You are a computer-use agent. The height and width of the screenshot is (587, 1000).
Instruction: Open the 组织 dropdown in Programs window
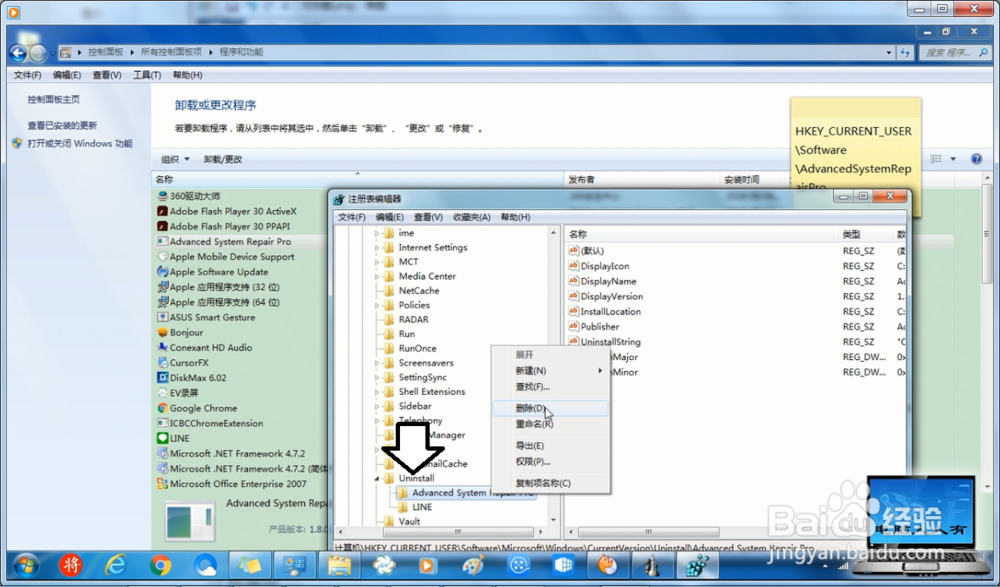pyautogui.click(x=175, y=159)
